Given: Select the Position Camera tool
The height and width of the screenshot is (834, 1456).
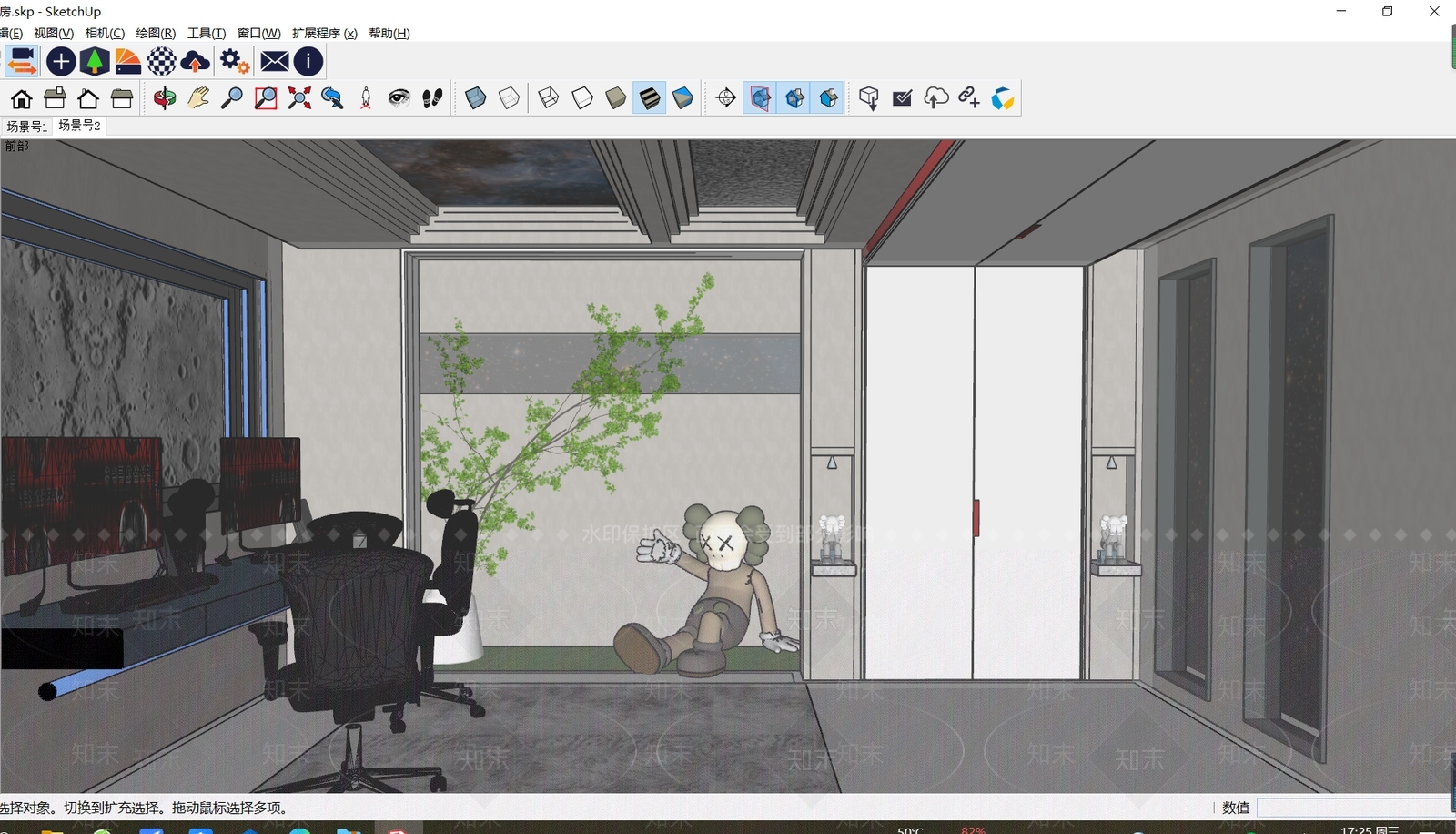Looking at the screenshot, I should [x=366, y=98].
